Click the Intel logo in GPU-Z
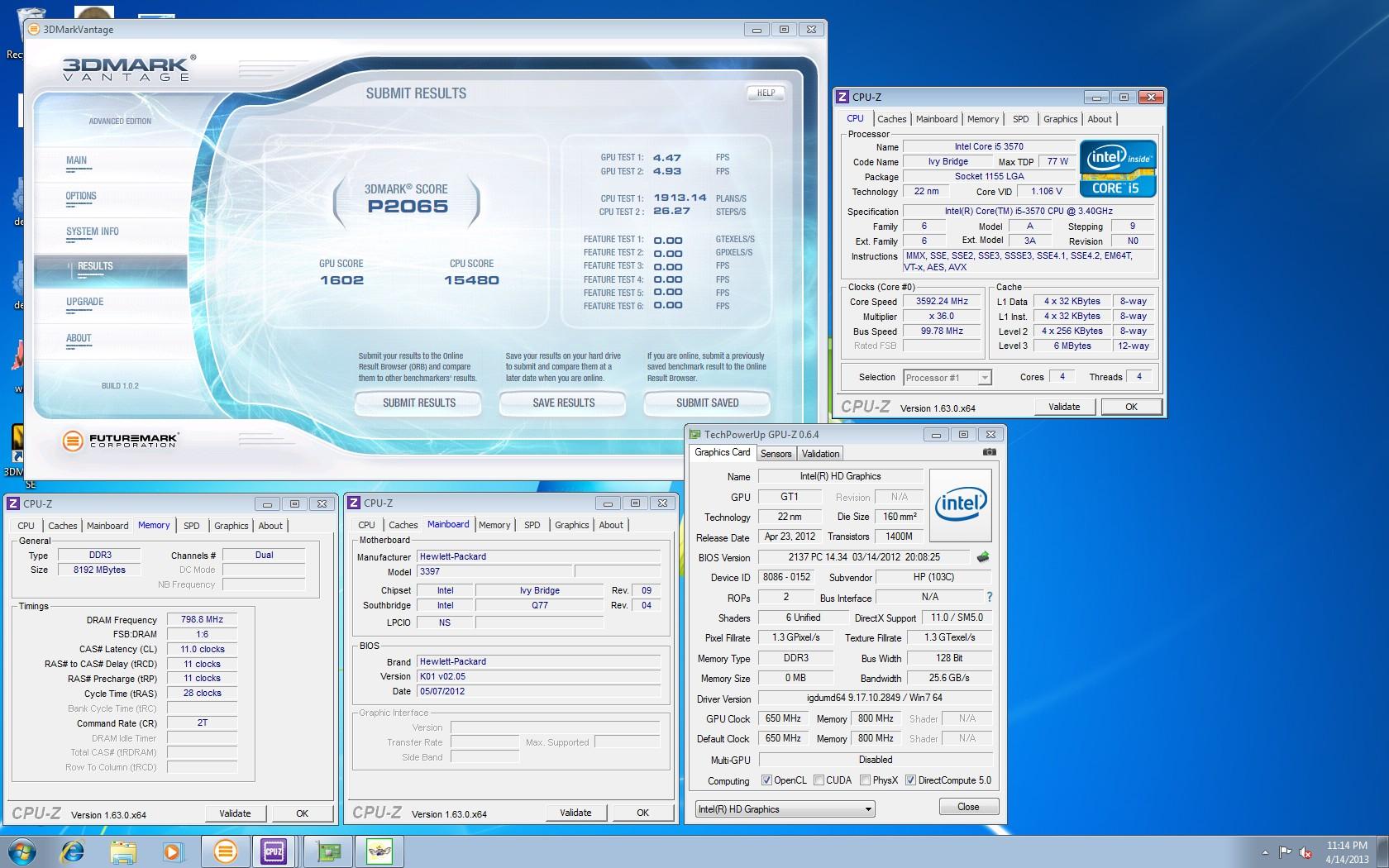The image size is (1389, 868). tap(960, 505)
